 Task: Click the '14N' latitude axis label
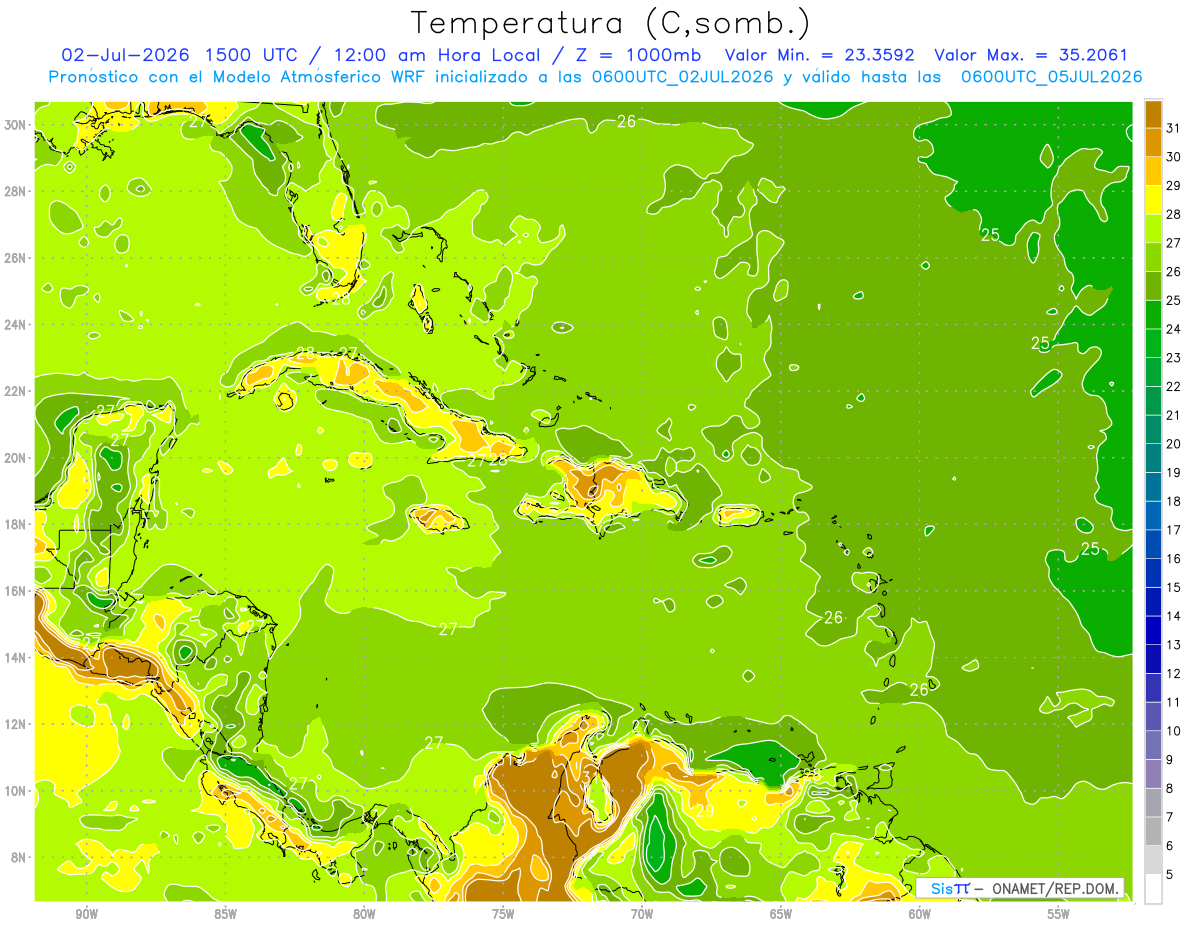pos(15,658)
